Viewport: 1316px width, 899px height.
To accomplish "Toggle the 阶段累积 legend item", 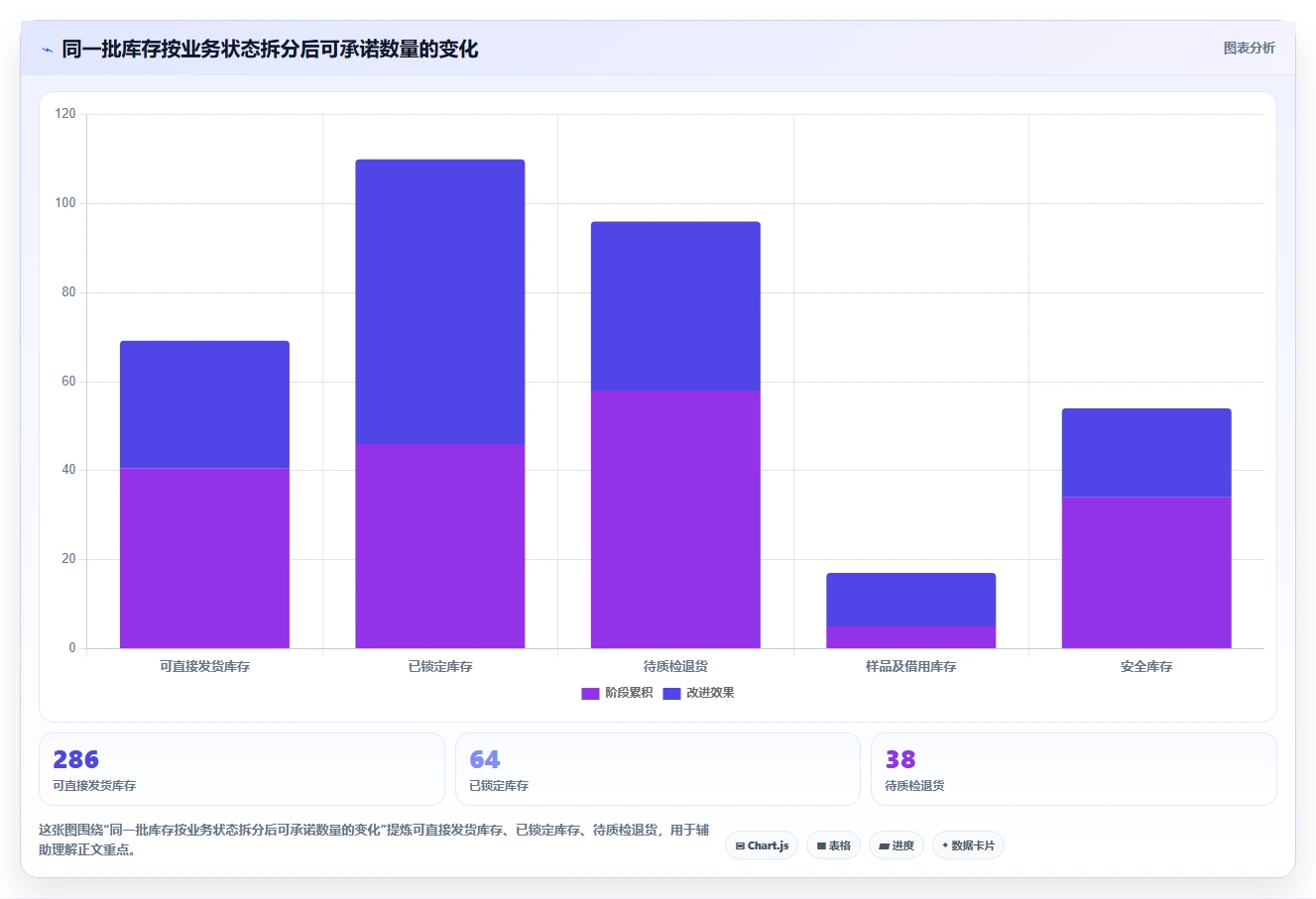I will pos(617,693).
